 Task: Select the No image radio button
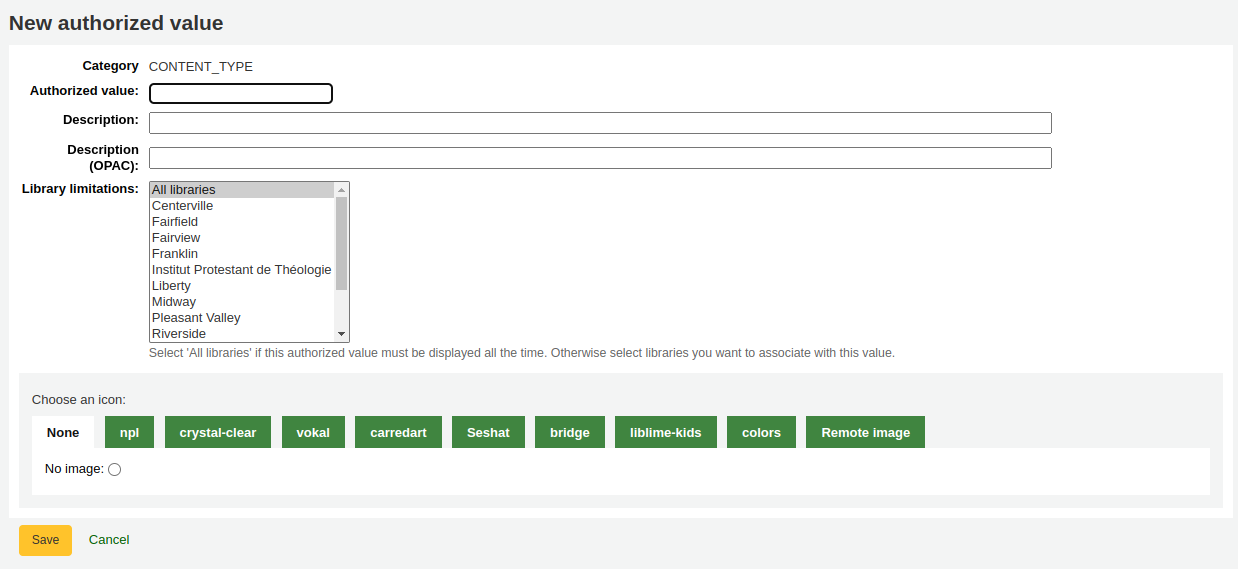[x=115, y=470]
